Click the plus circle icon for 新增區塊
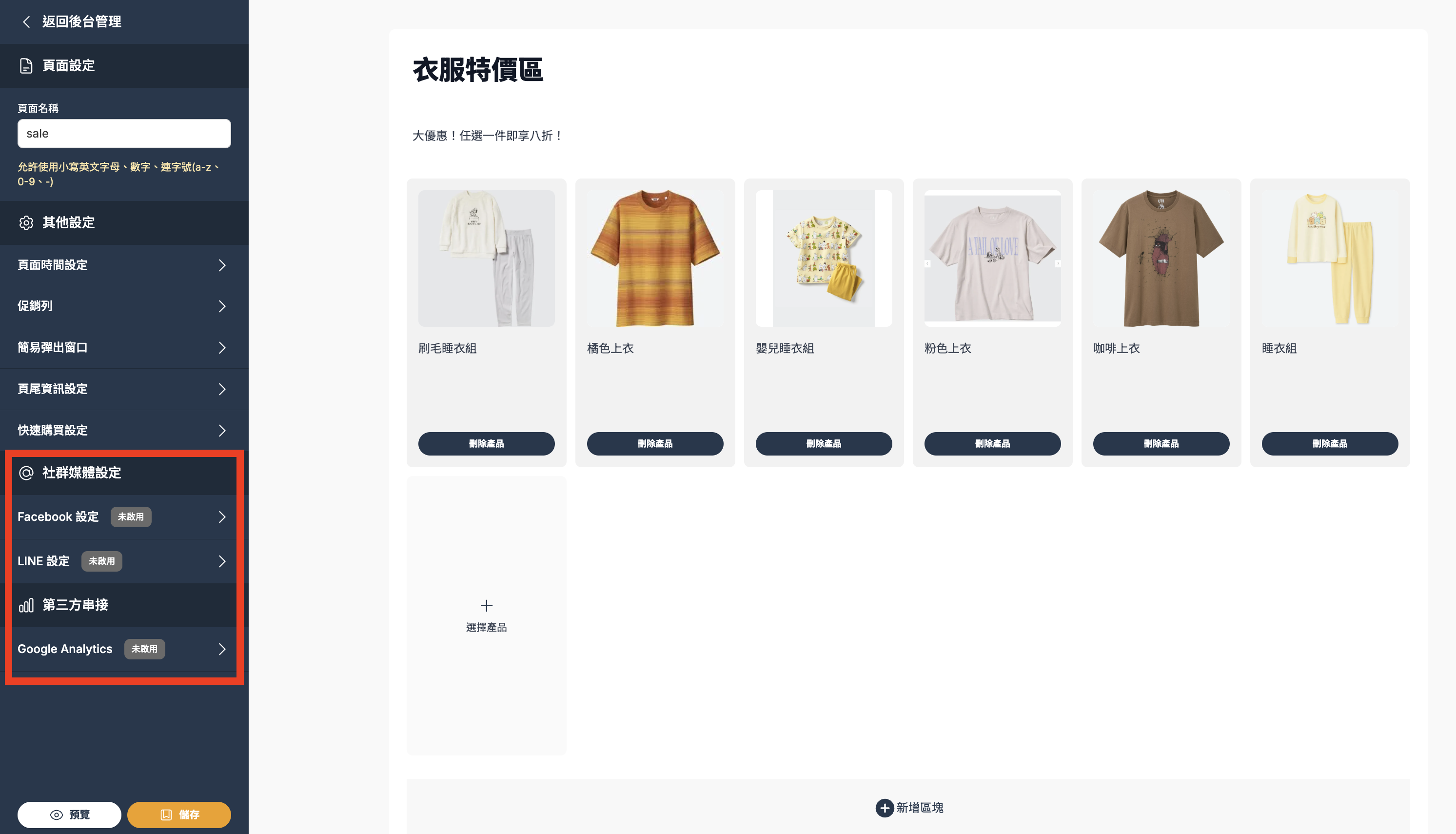This screenshot has width=1456, height=834. pos(884,808)
